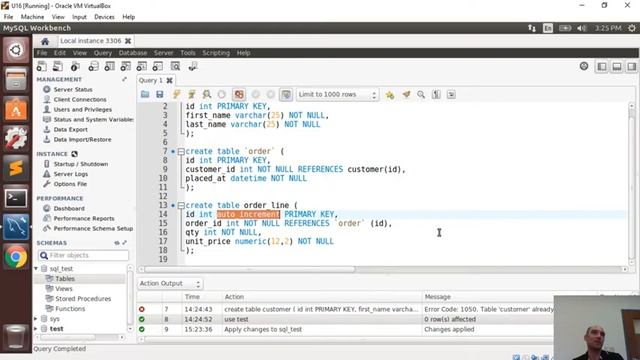The height and width of the screenshot is (360, 640).
Task: Close the Local instance 3306 tab
Action: [128, 41]
